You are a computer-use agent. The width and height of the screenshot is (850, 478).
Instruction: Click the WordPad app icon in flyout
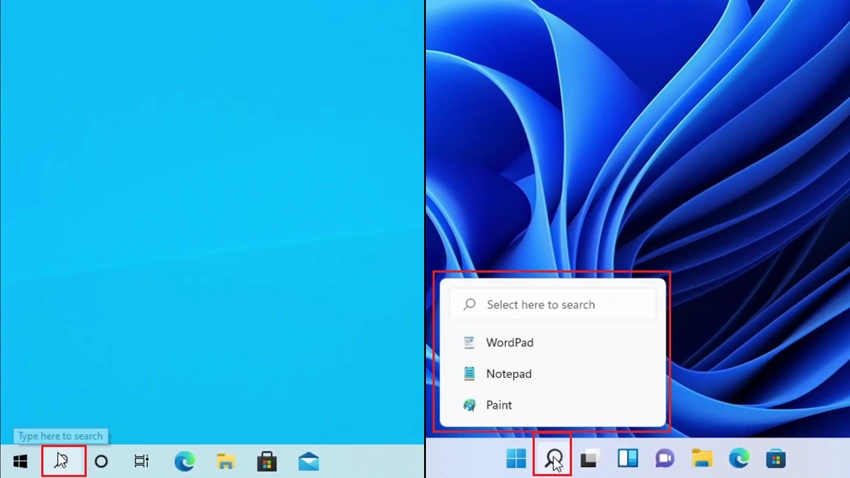[469, 343]
